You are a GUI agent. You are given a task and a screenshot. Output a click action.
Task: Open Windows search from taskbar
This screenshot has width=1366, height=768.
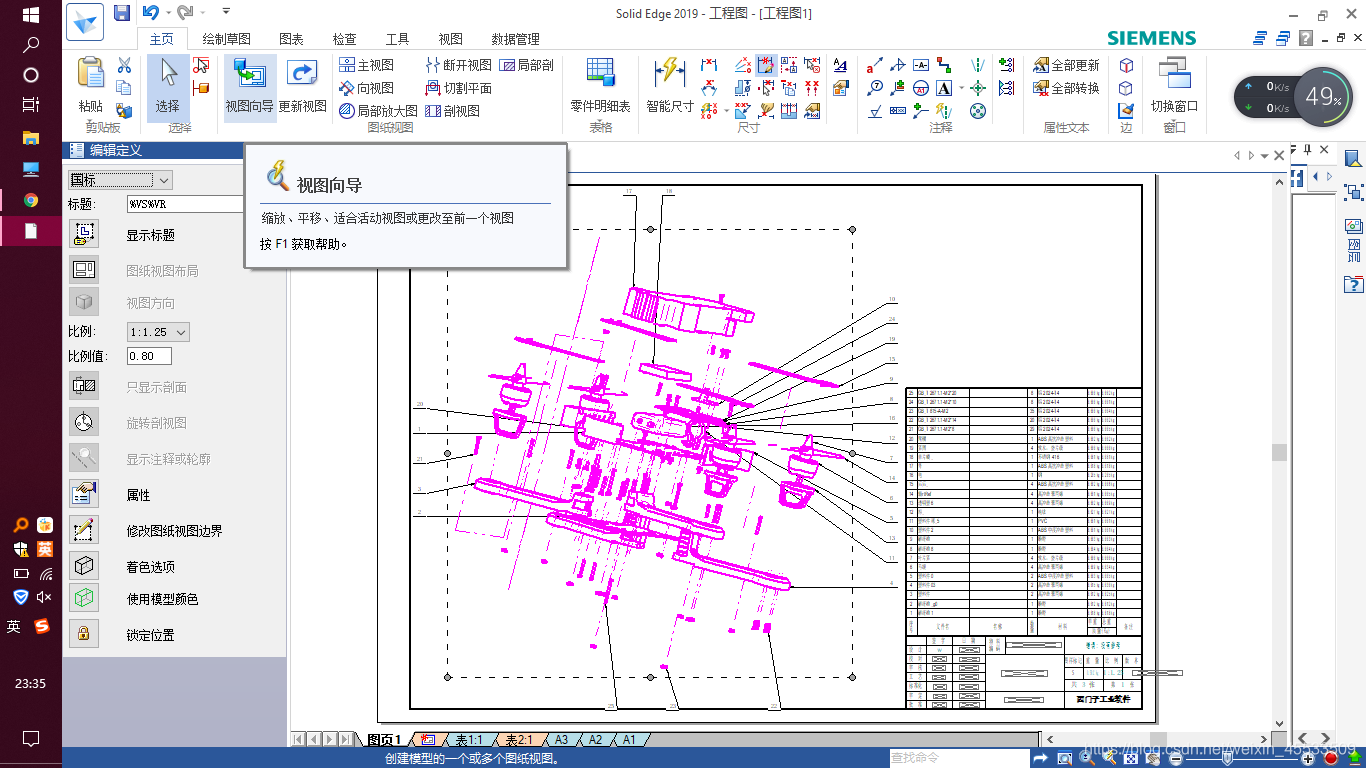30,45
